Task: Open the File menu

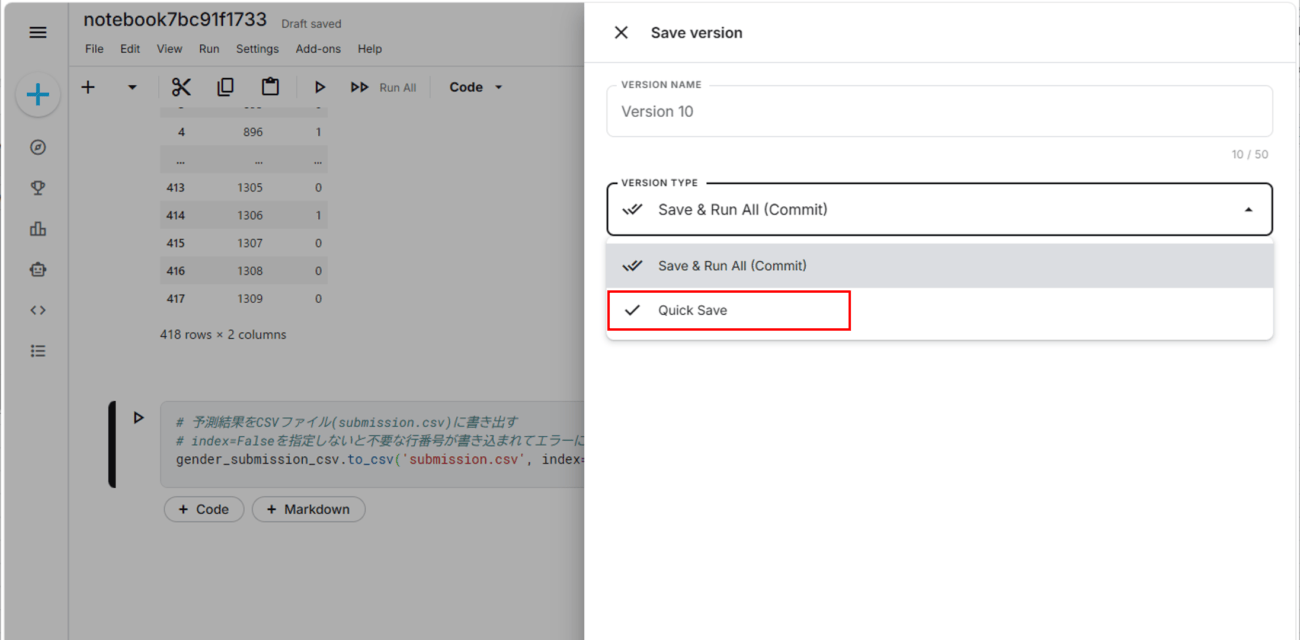Action: [x=94, y=49]
